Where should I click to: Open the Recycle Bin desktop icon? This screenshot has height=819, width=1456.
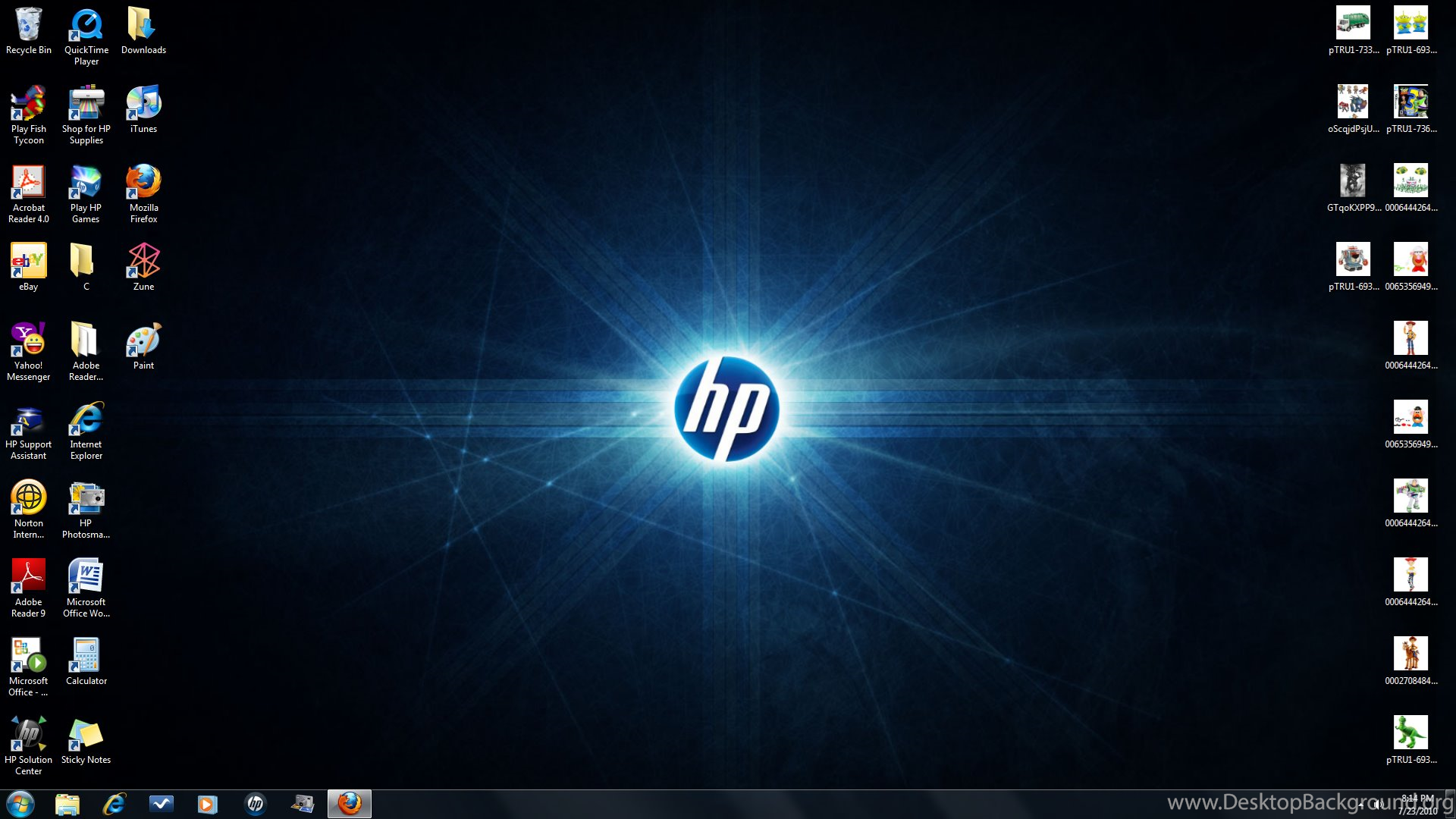click(29, 30)
